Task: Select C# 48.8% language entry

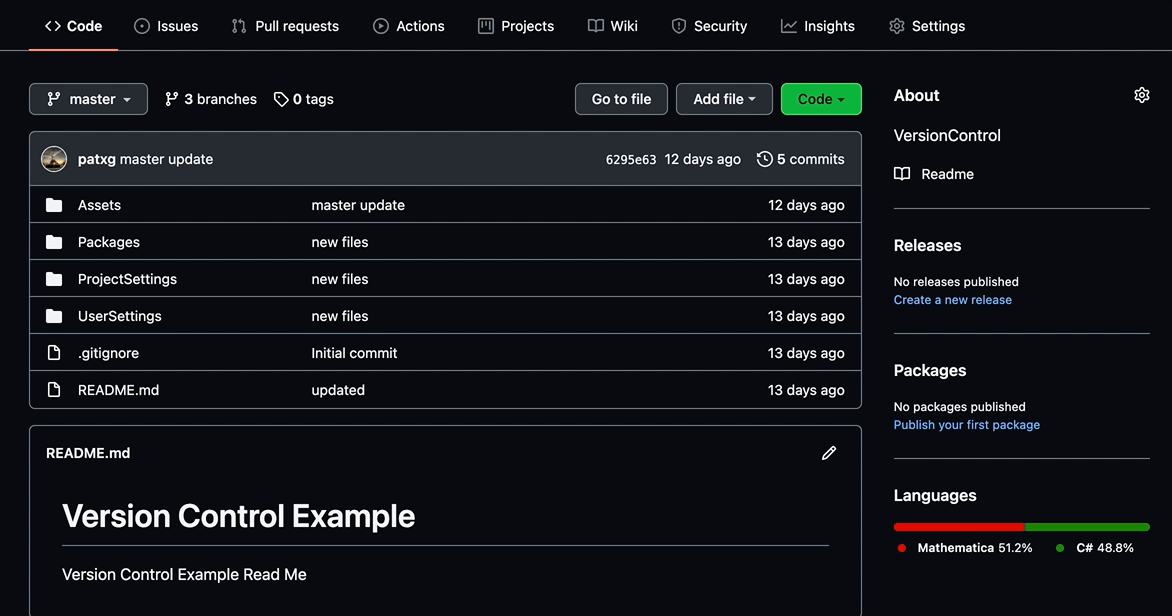Action: click(x=1094, y=548)
